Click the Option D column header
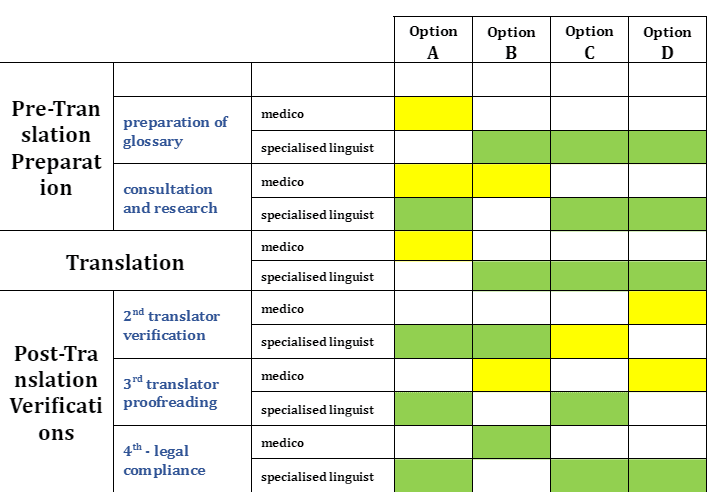Viewport: 707px width, 492px height. click(667, 42)
